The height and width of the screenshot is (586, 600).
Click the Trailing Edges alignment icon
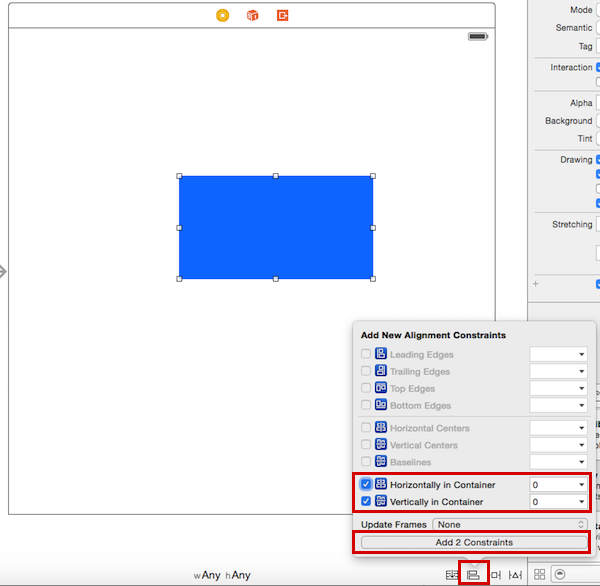(381, 370)
